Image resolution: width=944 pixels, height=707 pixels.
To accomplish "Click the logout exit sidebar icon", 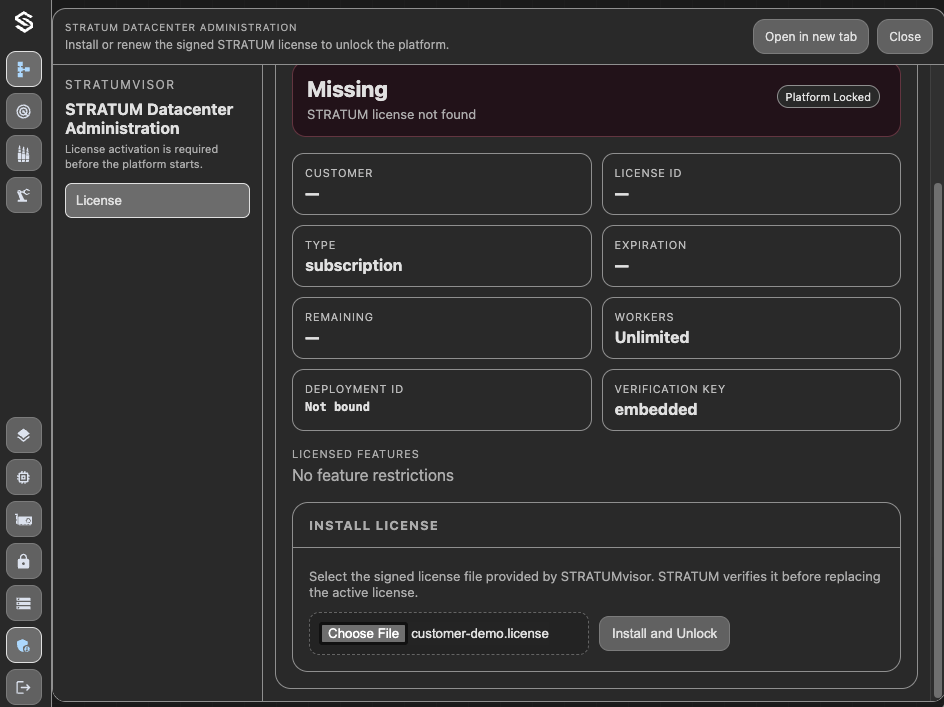I will click(x=24, y=687).
